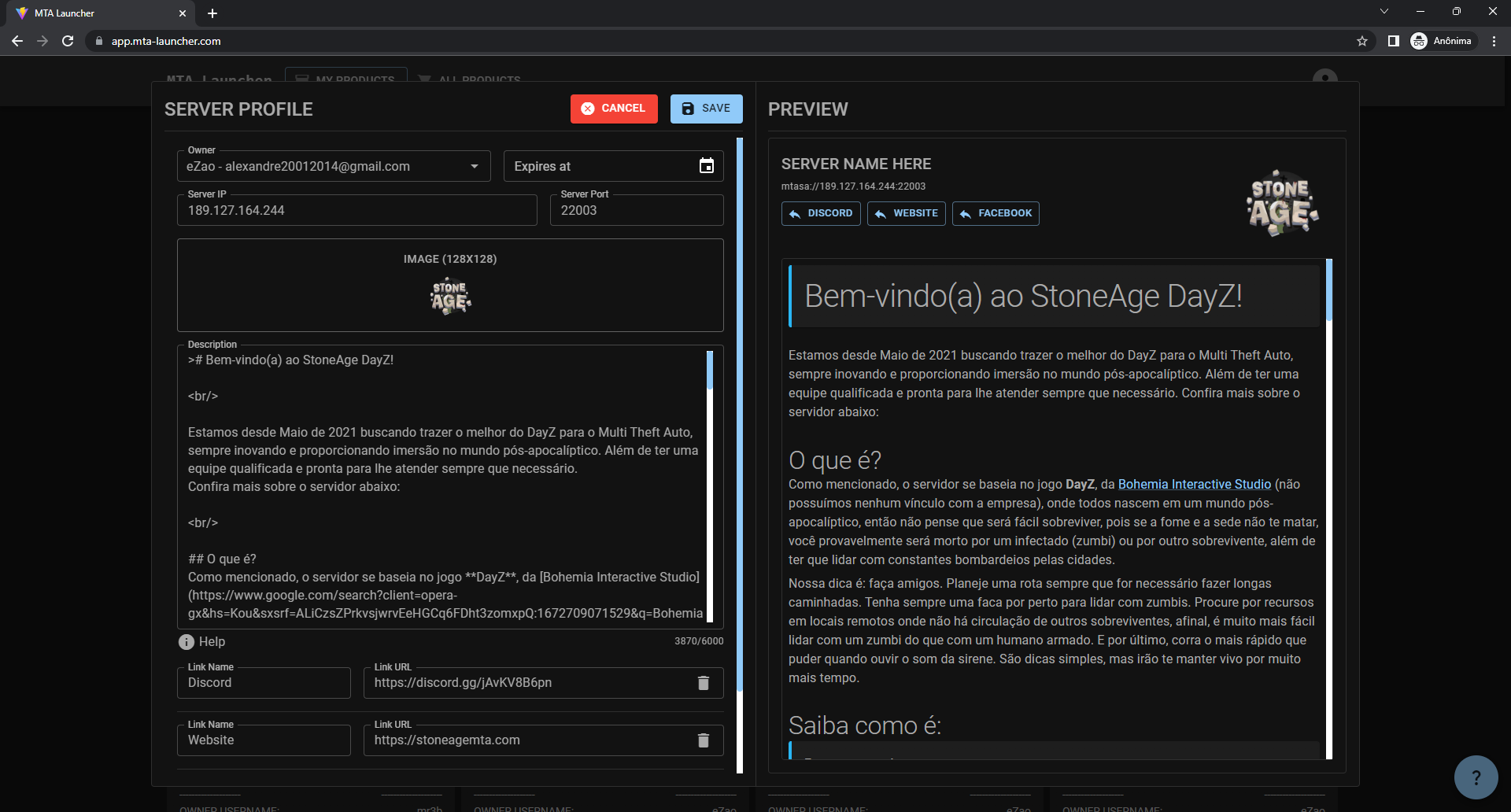1511x812 pixels.
Task: Click the DISCORD button in the preview panel
Action: point(821,213)
